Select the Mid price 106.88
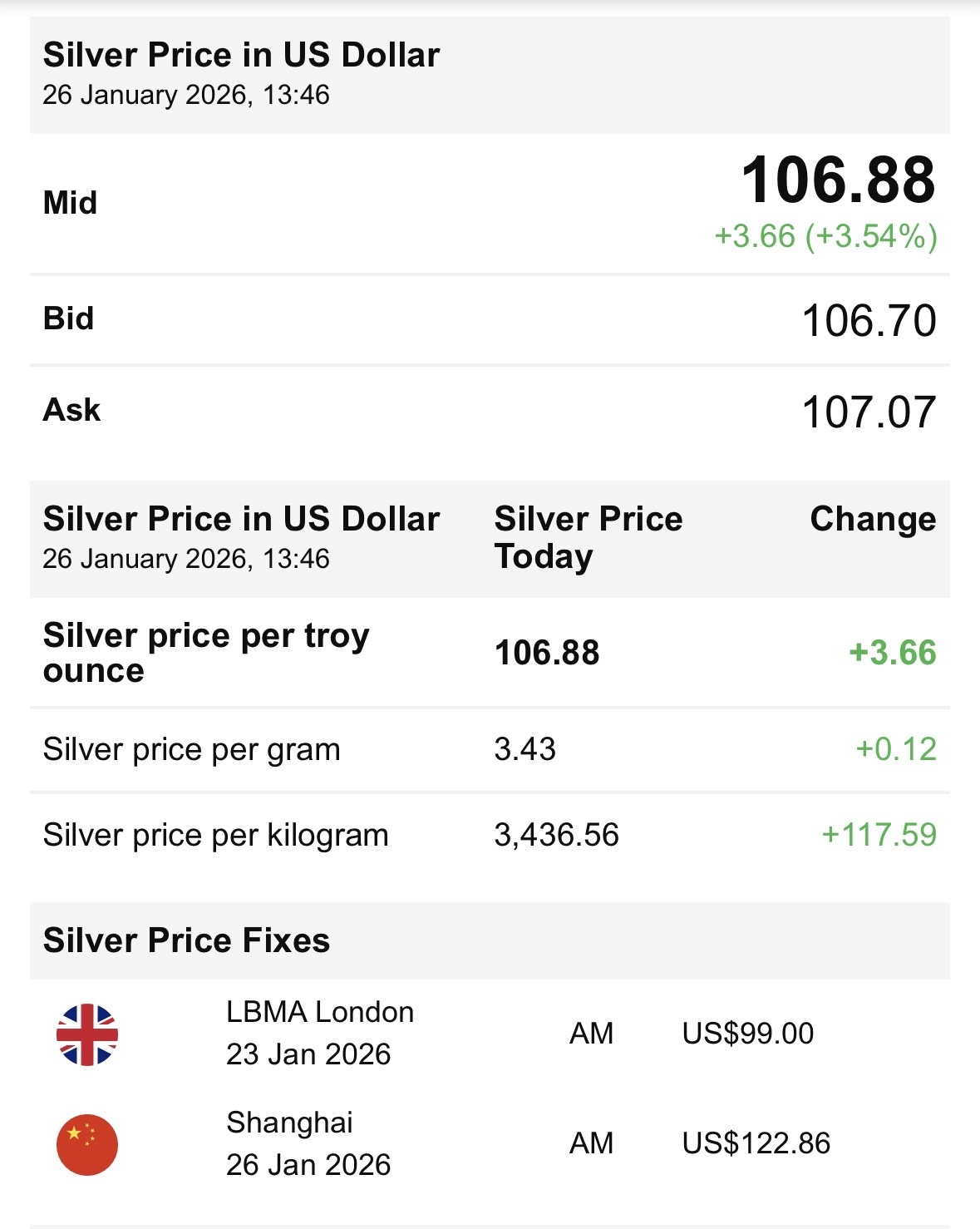The width and height of the screenshot is (980, 1229). tap(838, 180)
